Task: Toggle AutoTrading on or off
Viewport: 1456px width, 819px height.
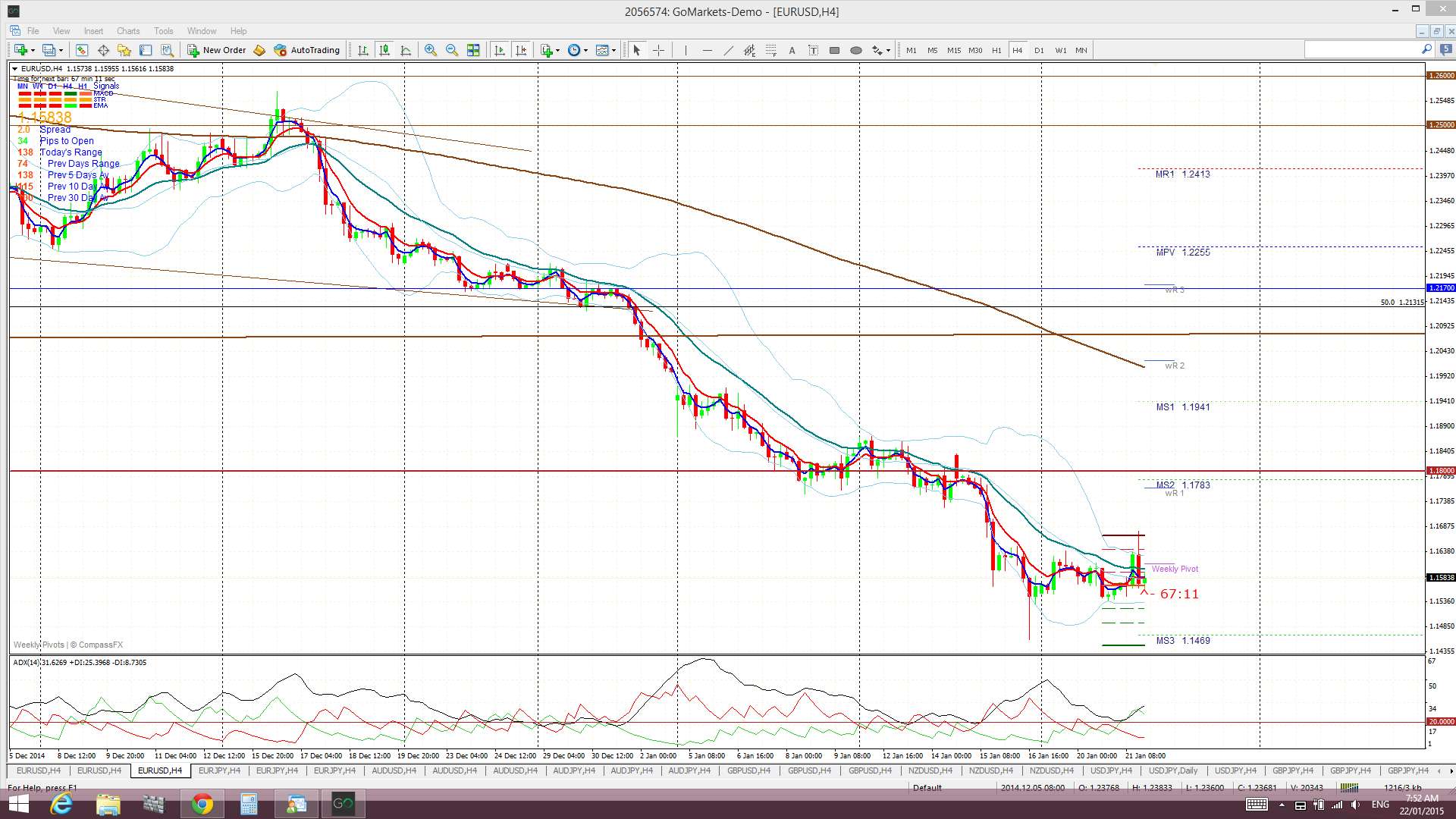Action: coord(307,50)
